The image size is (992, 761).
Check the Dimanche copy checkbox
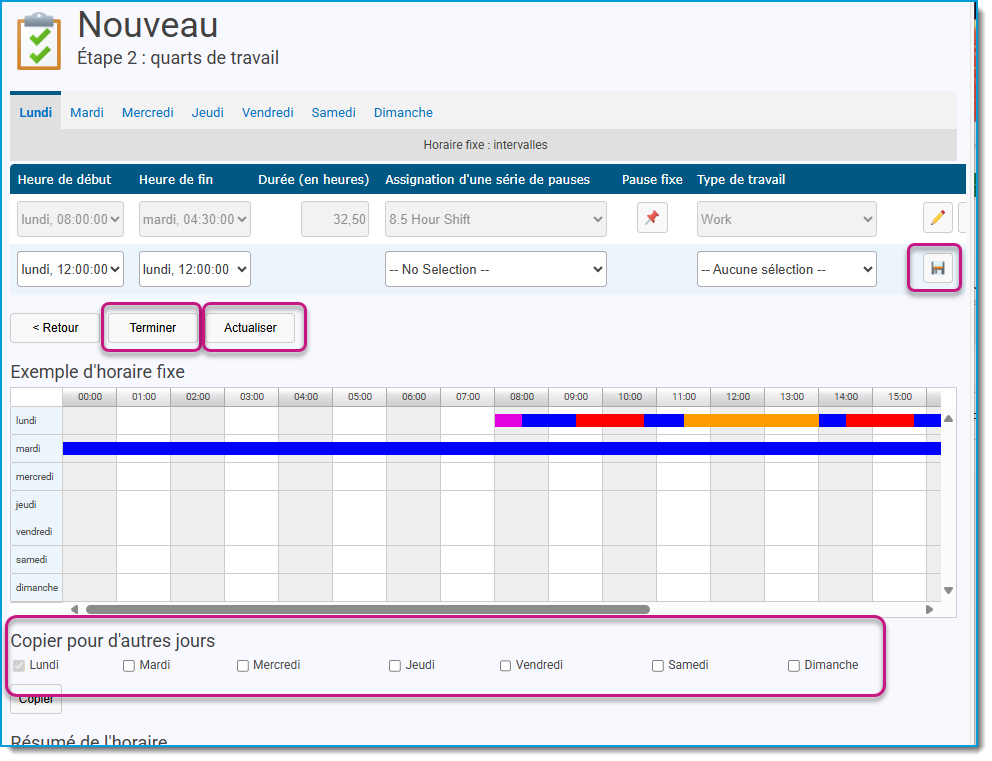pyautogui.click(x=794, y=665)
